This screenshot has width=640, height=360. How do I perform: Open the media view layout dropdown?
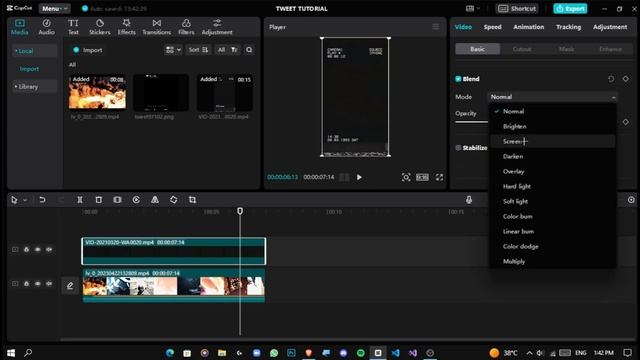tap(173, 50)
